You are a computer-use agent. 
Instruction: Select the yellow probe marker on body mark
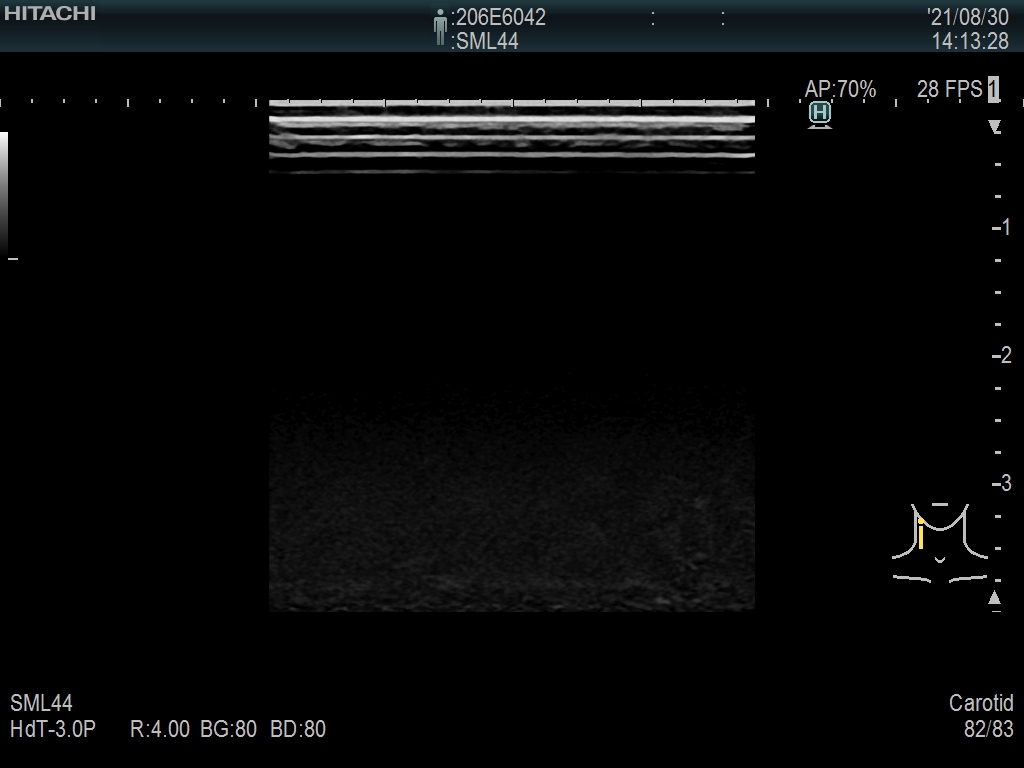click(920, 534)
